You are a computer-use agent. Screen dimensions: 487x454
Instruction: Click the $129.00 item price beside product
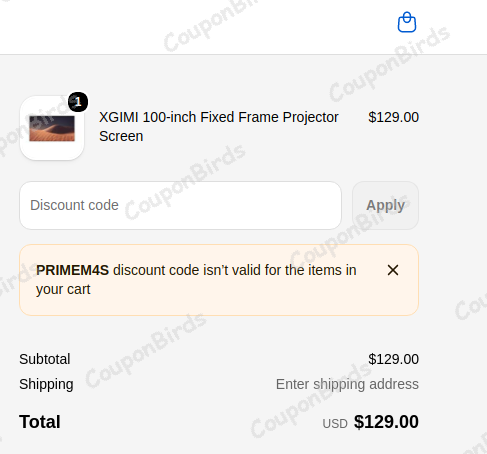tap(393, 117)
